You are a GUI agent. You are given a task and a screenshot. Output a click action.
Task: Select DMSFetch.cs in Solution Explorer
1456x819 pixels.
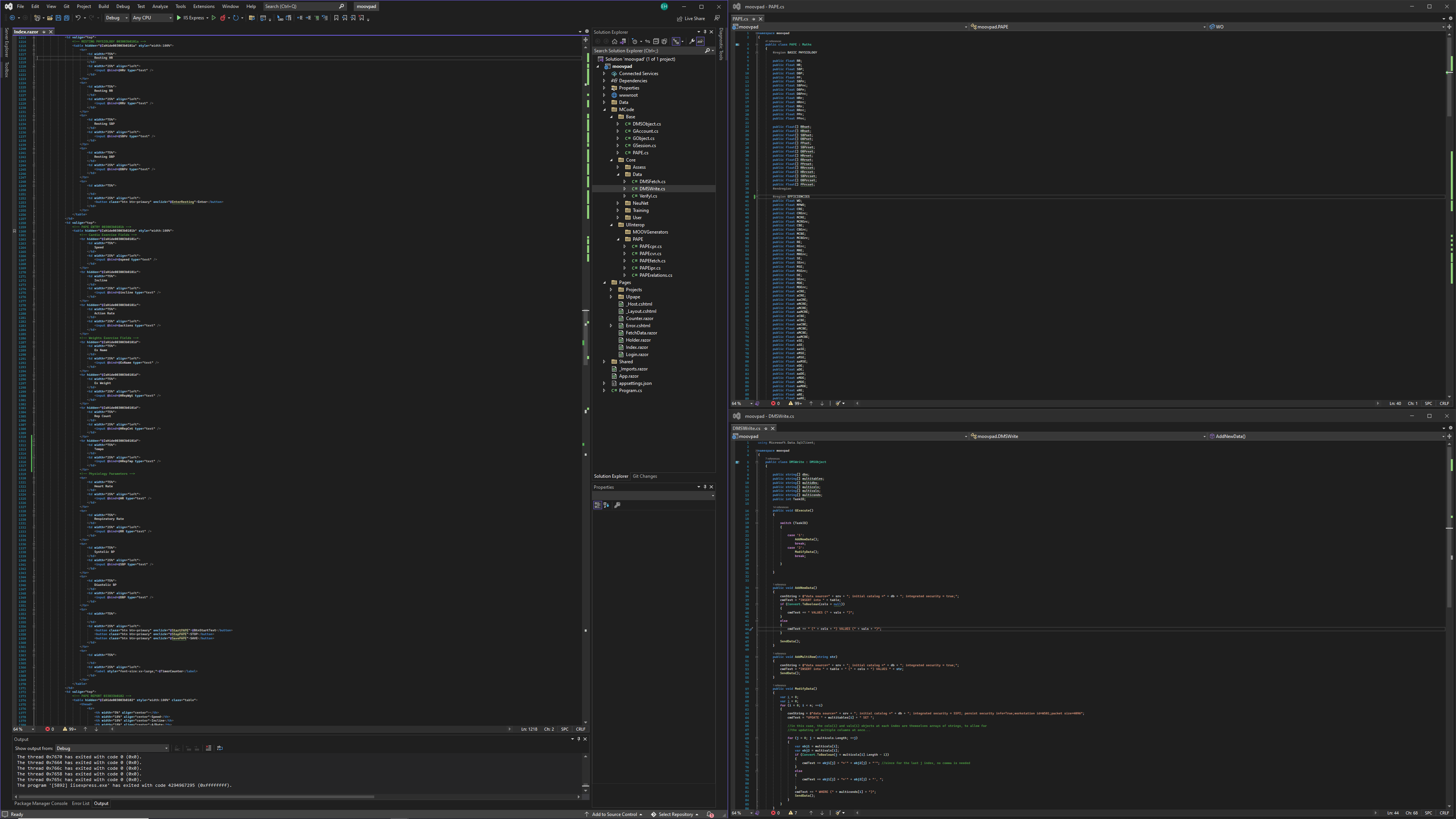click(652, 182)
